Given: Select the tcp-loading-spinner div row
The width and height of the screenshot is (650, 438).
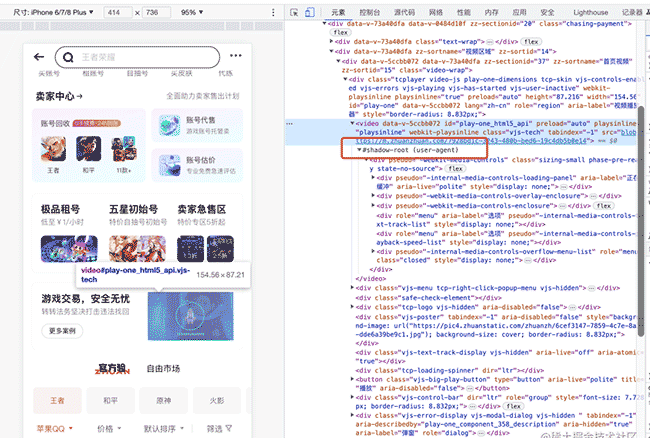Looking at the screenshot, I should pyautogui.click(x=450, y=370).
